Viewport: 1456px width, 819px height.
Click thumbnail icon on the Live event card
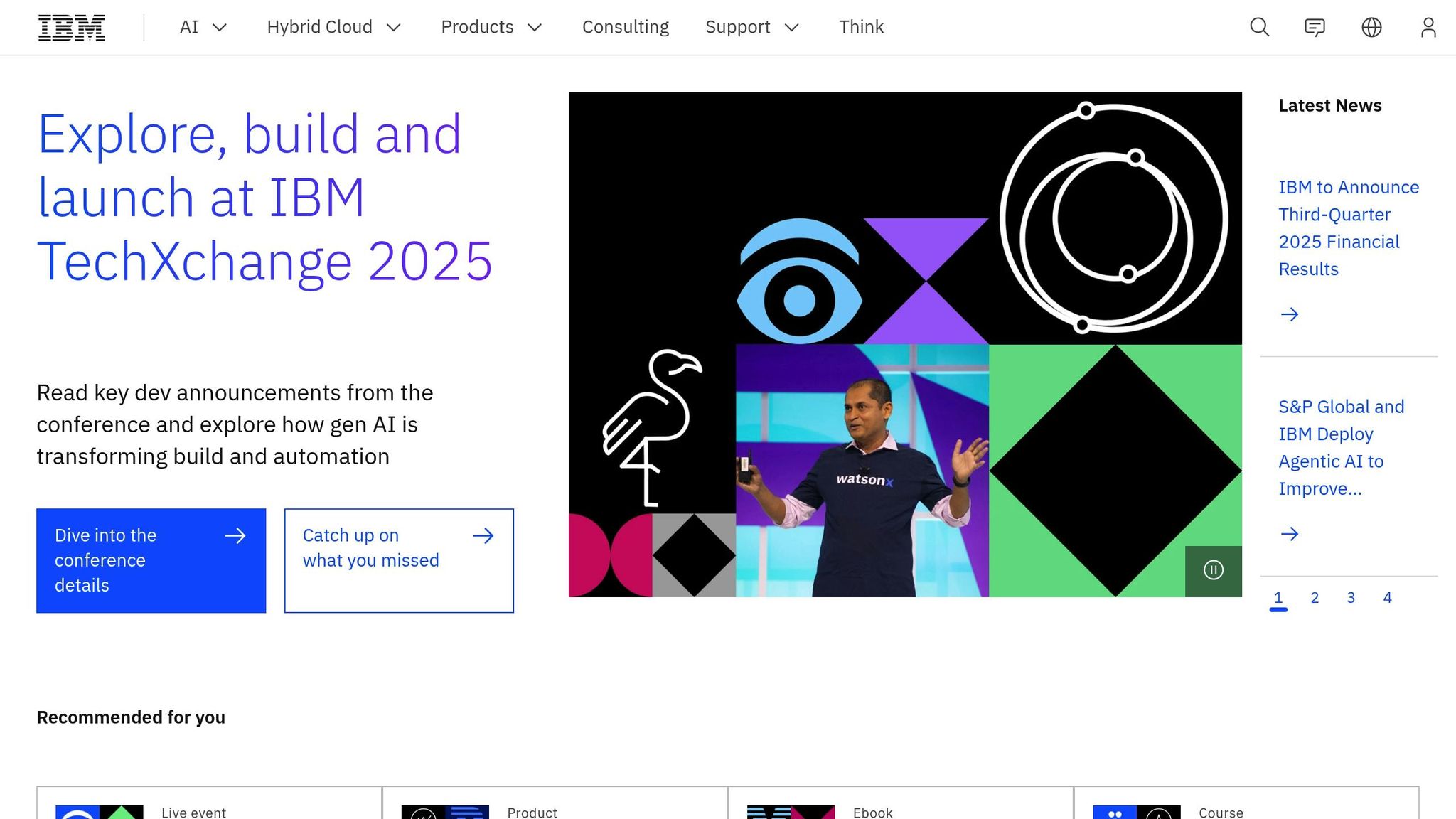point(100,812)
